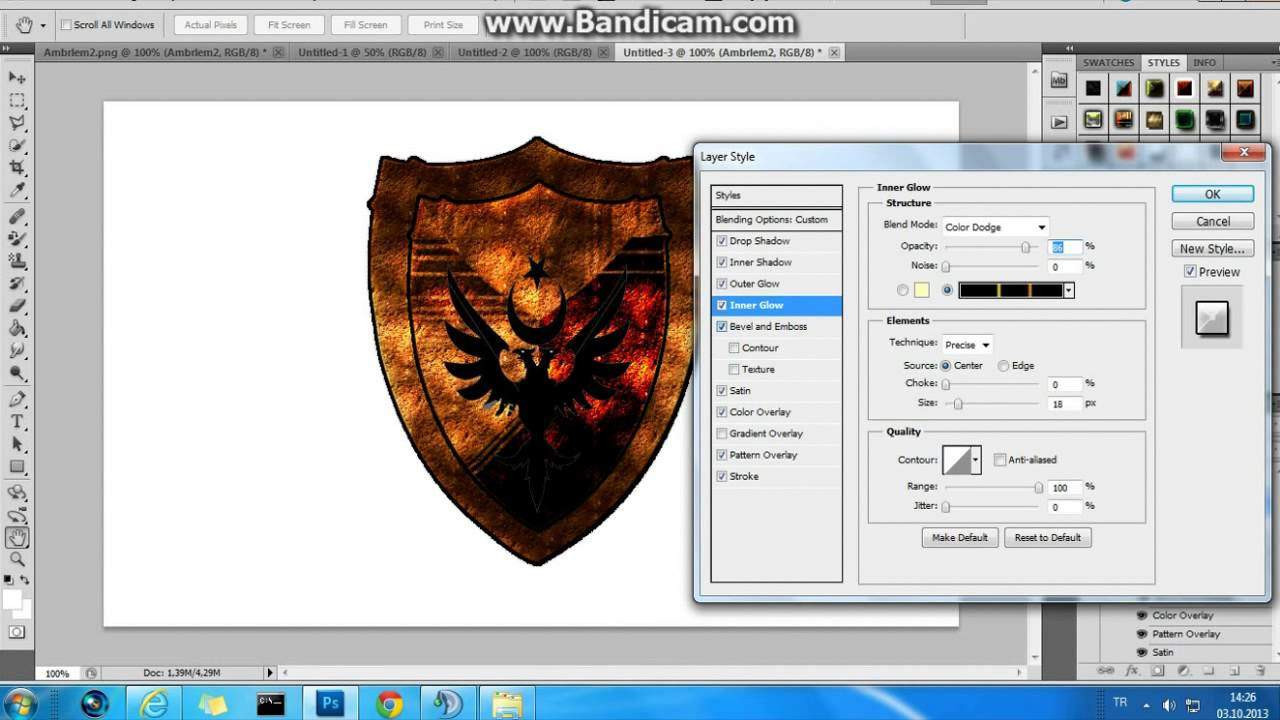Pick the Eyedropper tool
Viewport: 1280px width, 720px height.
17,191
